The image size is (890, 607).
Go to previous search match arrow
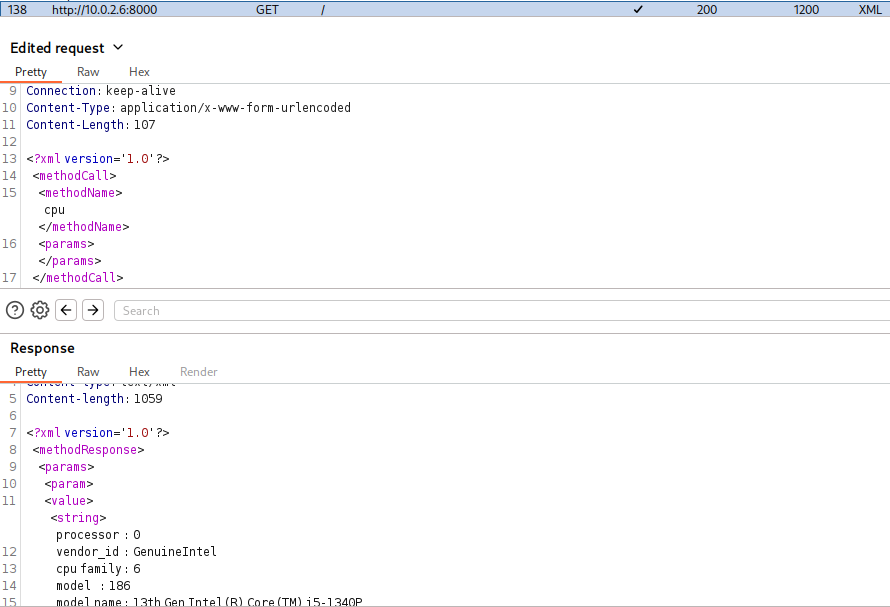pyautogui.click(x=66, y=310)
